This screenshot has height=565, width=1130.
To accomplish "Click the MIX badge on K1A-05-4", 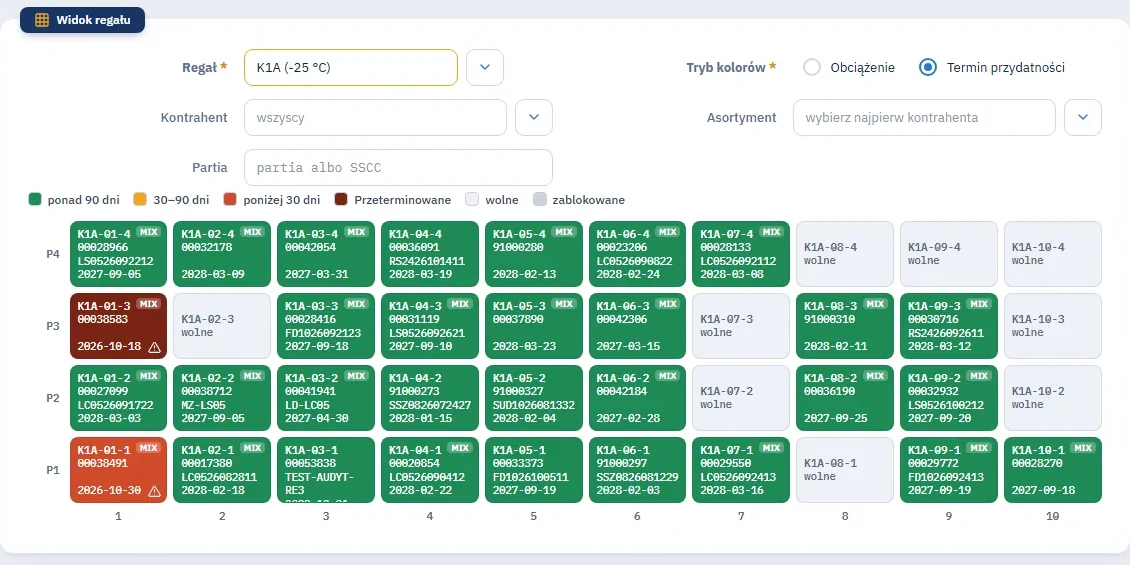I will [564, 232].
